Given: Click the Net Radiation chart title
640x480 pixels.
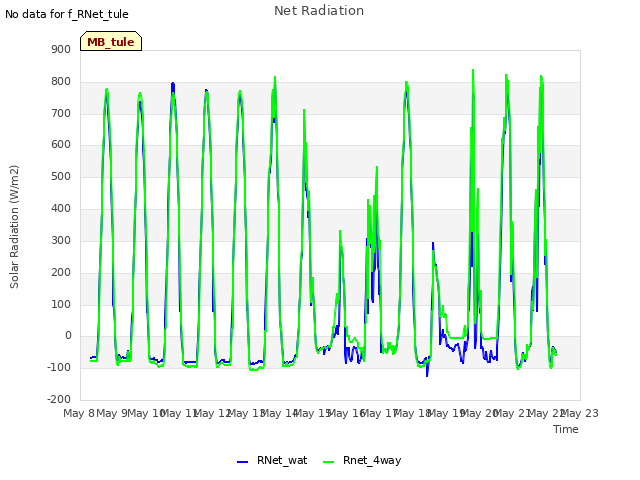Looking at the screenshot, I should pos(319,11).
